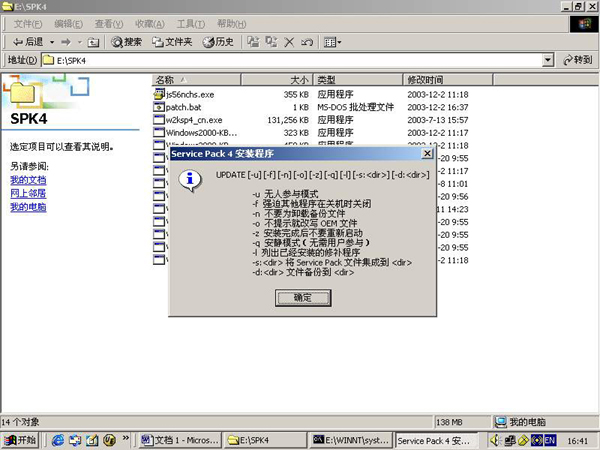This screenshot has width=600, height=450.
Task: Expand the address bar dropdown arrow
Action: pos(547,60)
